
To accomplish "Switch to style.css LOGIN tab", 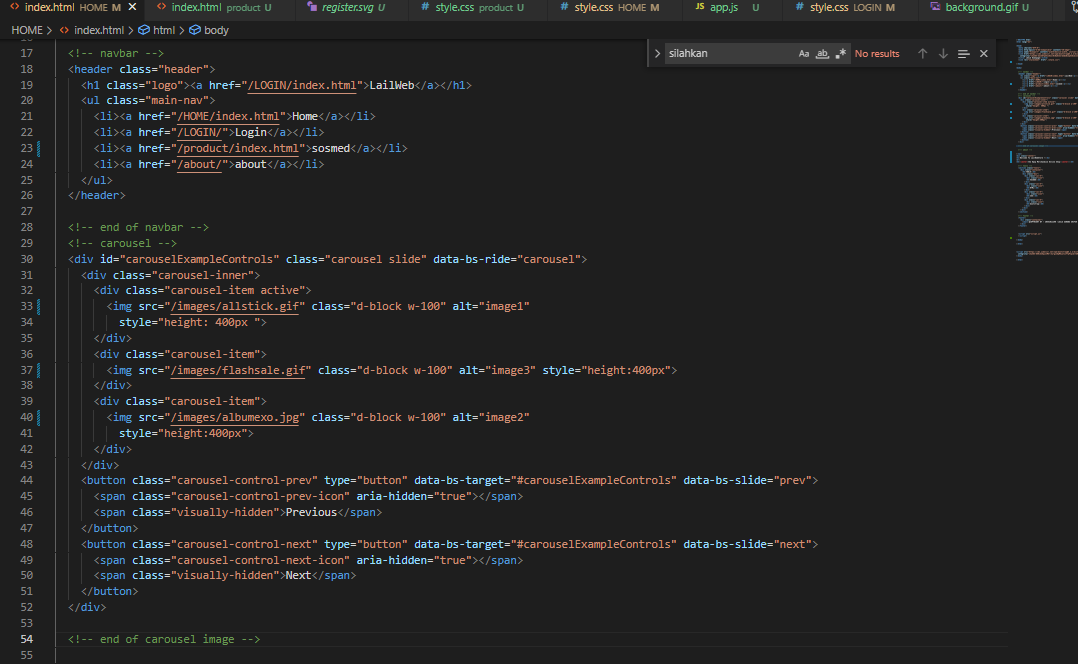I will [845, 7].
